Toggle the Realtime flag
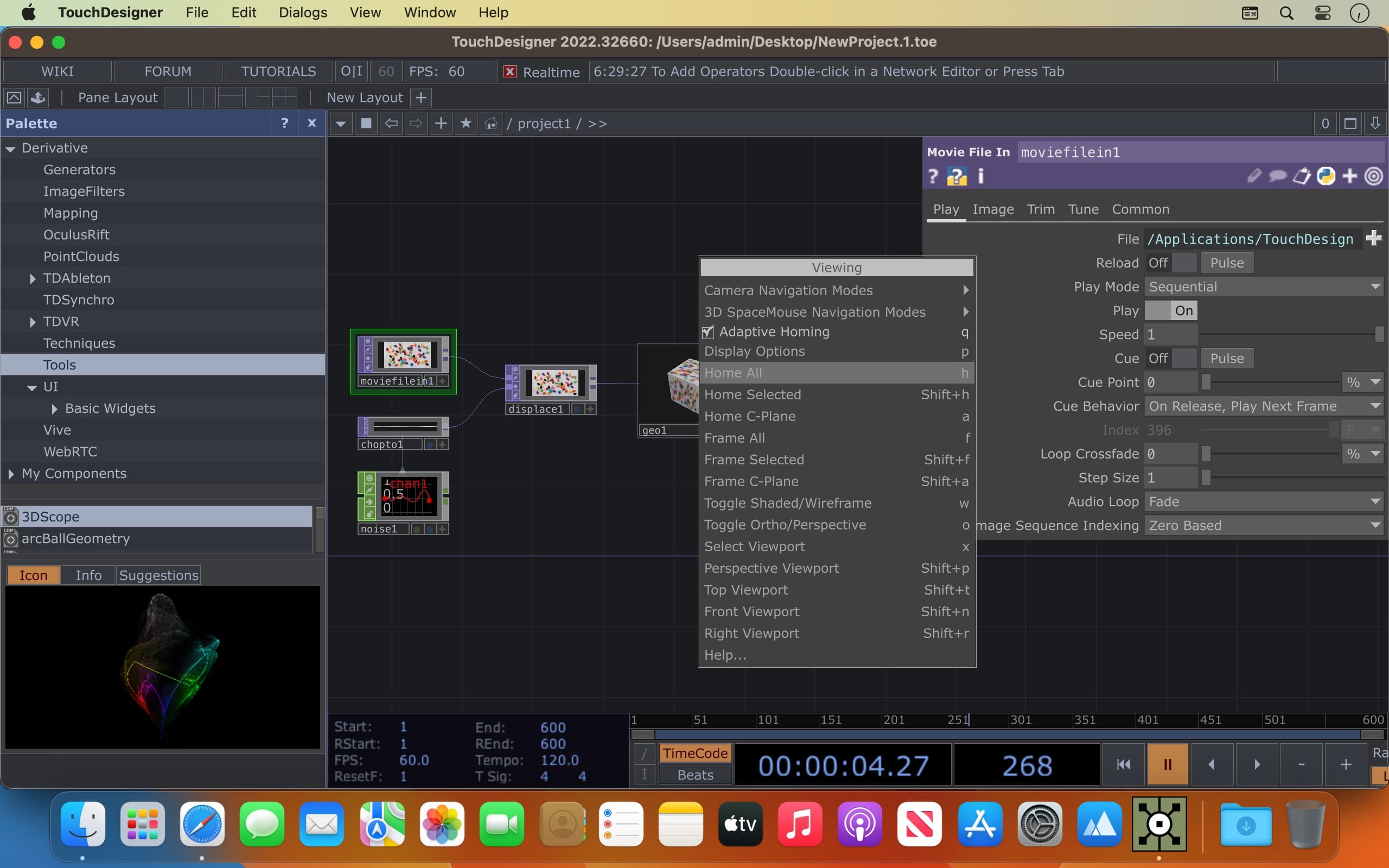The image size is (1389, 868). coord(509,72)
